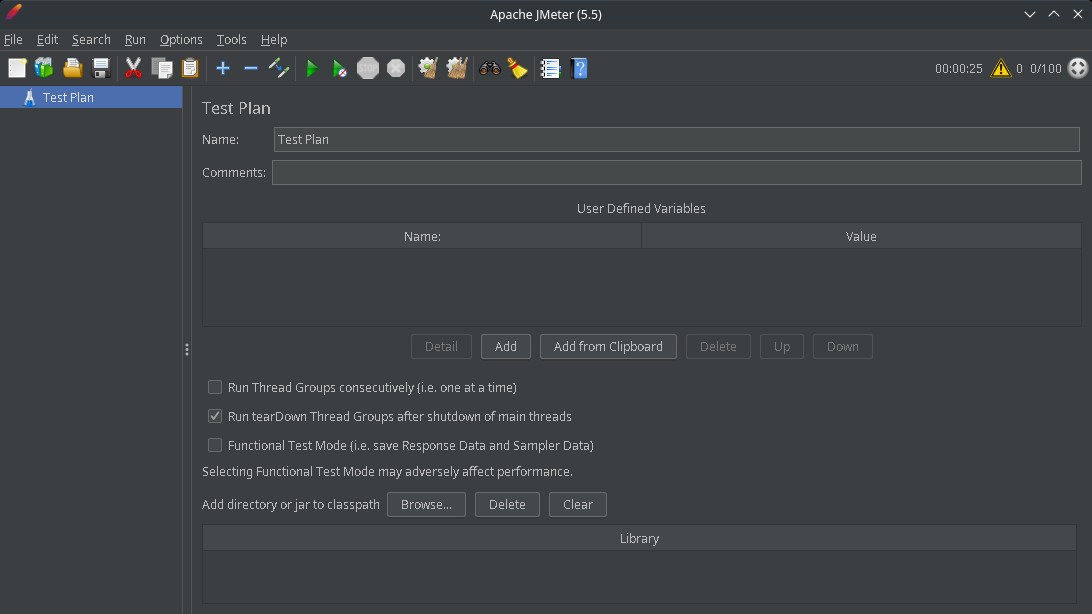Enable Run Thread Groups consecutively checkbox
The height and width of the screenshot is (614, 1092).
point(214,387)
